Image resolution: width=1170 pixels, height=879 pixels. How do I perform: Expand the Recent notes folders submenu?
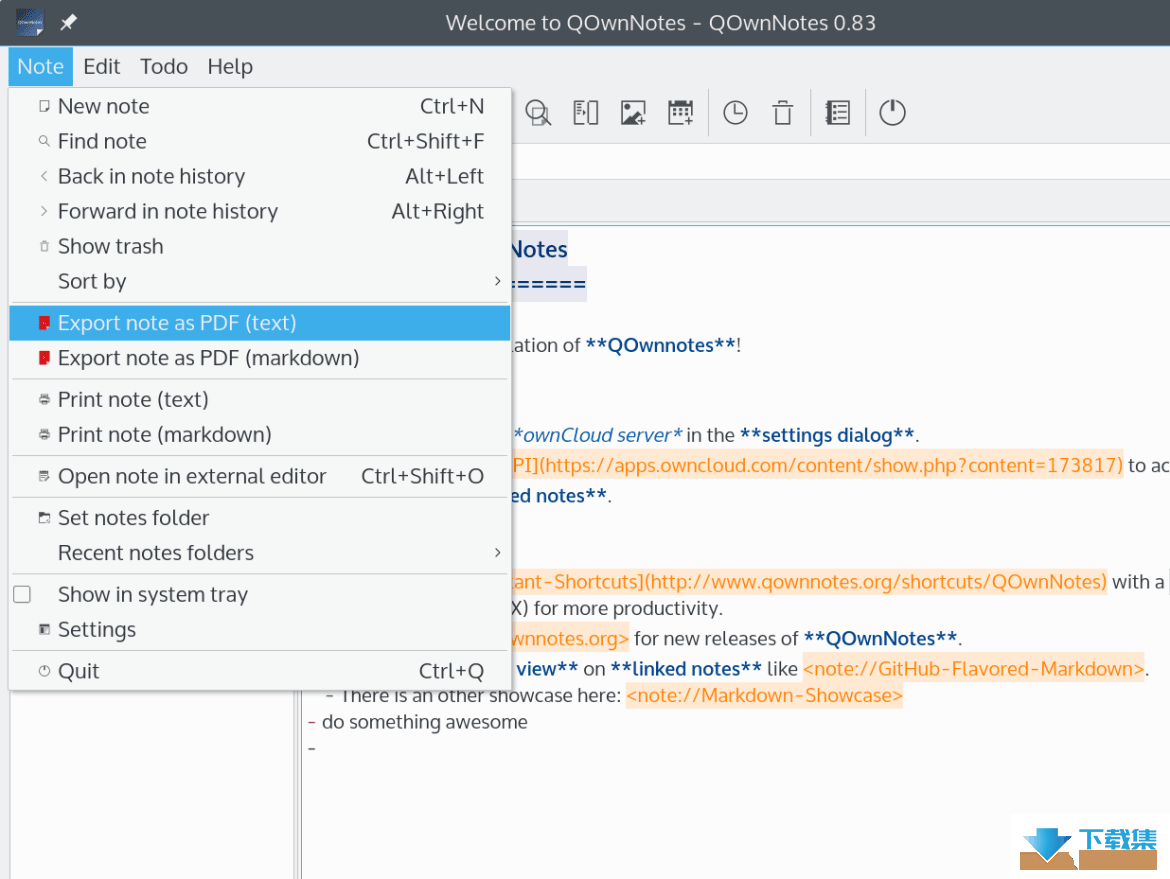260,553
